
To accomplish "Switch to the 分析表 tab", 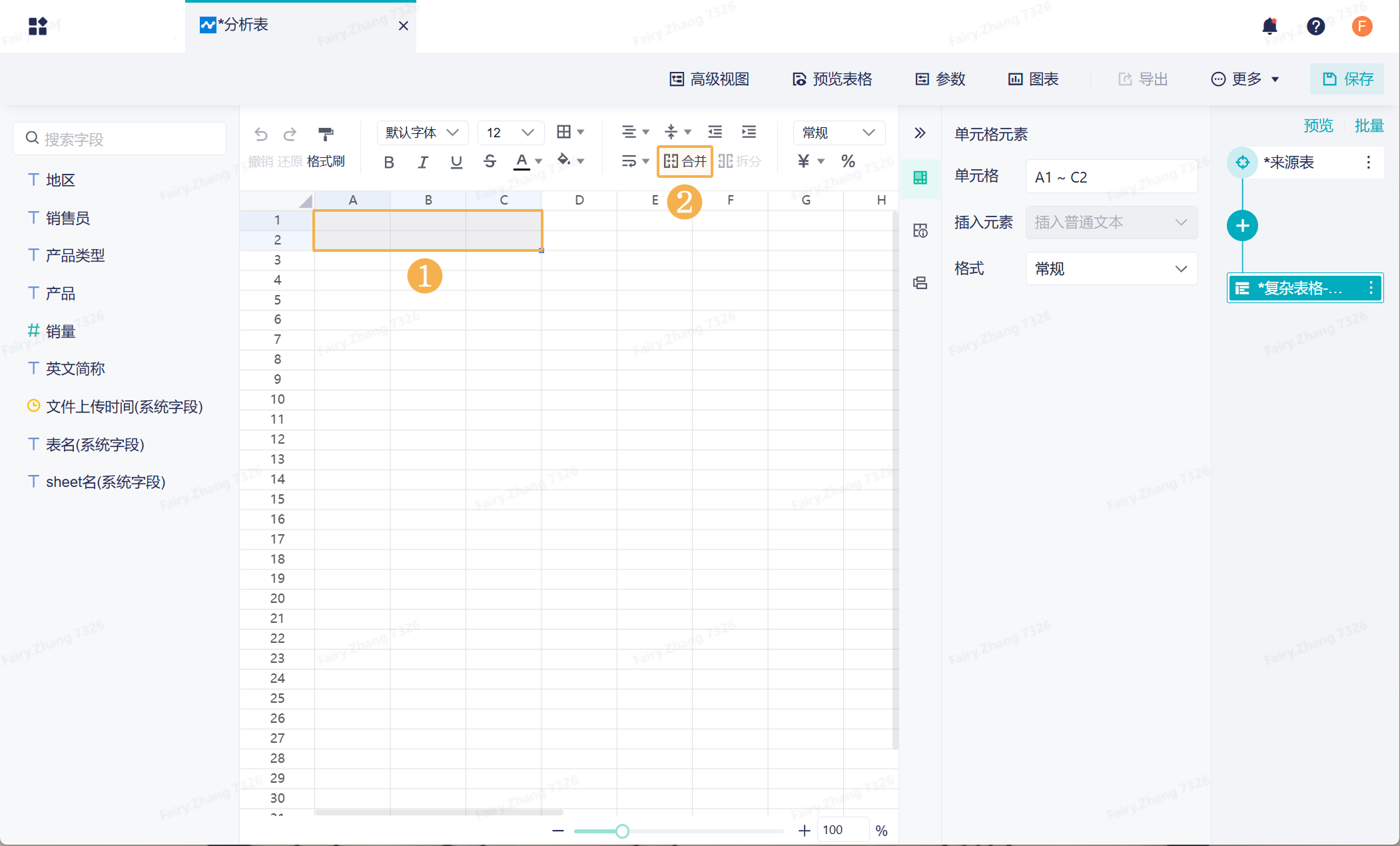I will coord(243,25).
